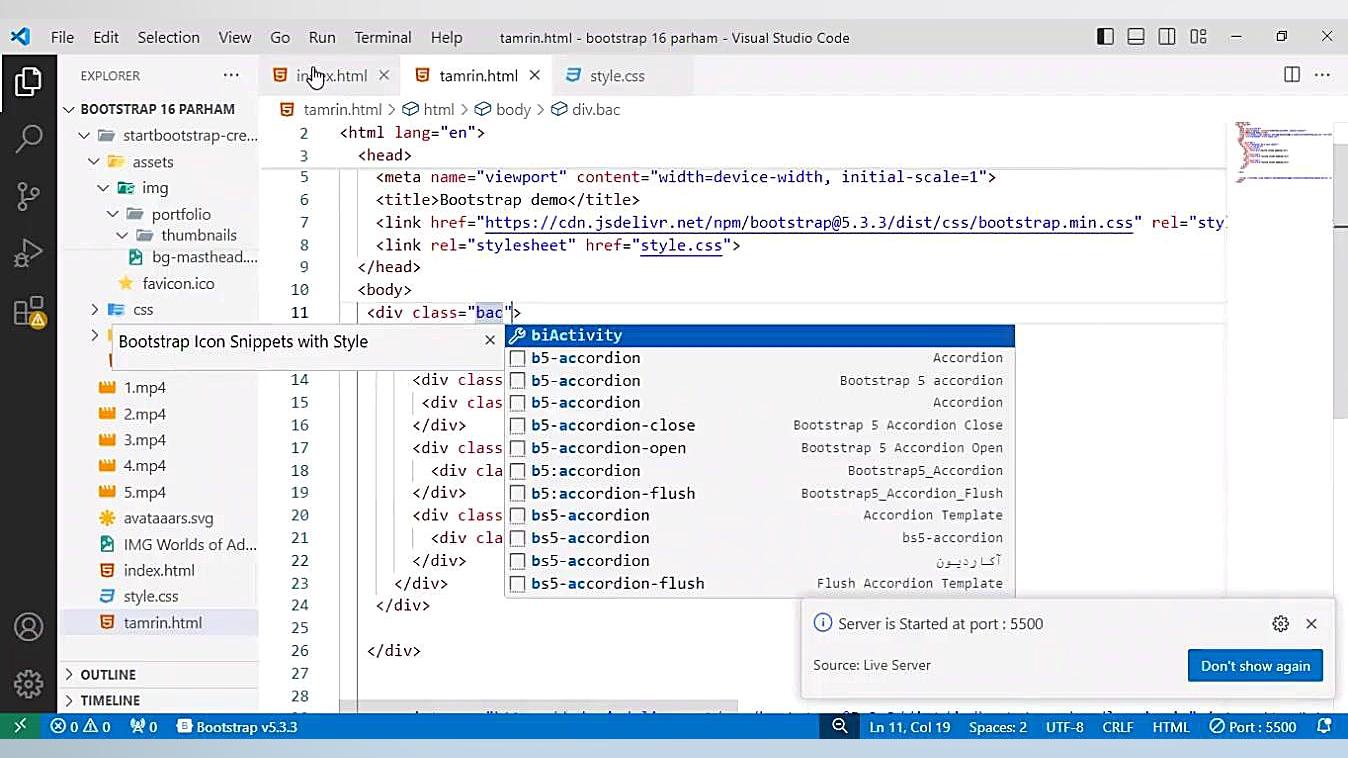Open the Source Control view
The image size is (1348, 758).
tap(28, 196)
